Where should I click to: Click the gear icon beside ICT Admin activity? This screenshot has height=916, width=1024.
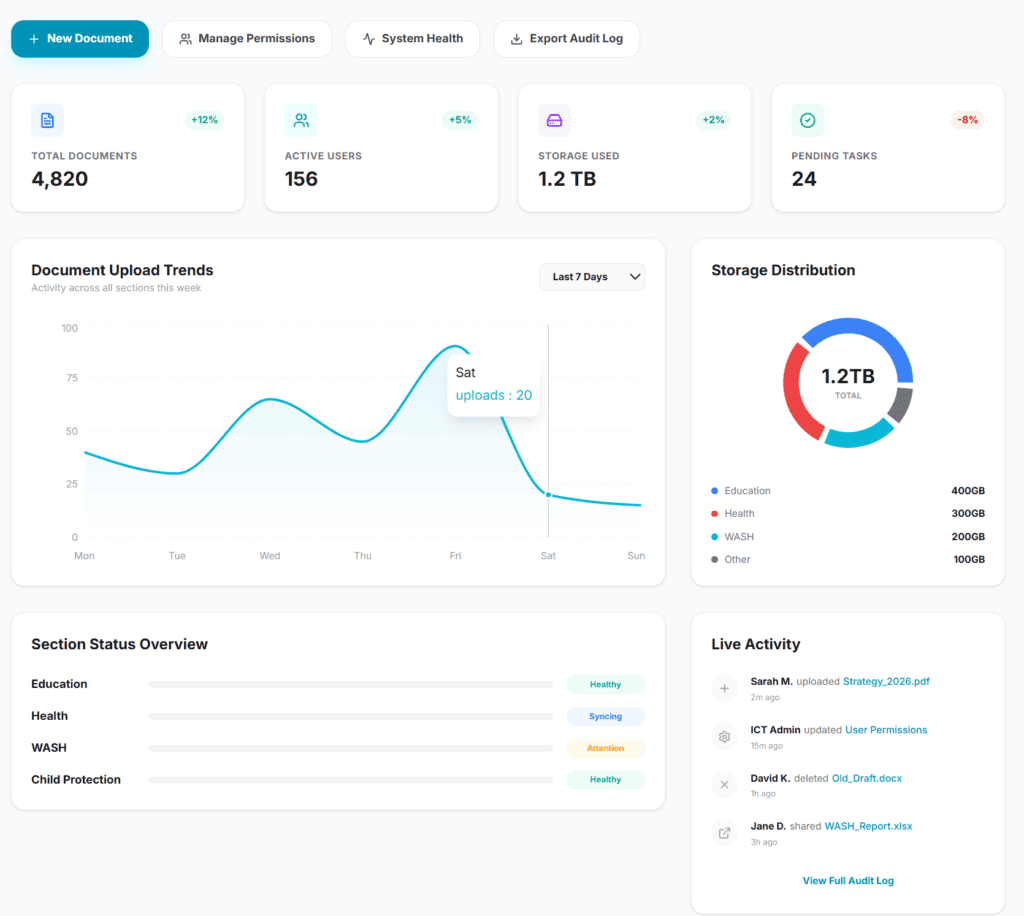click(725, 736)
